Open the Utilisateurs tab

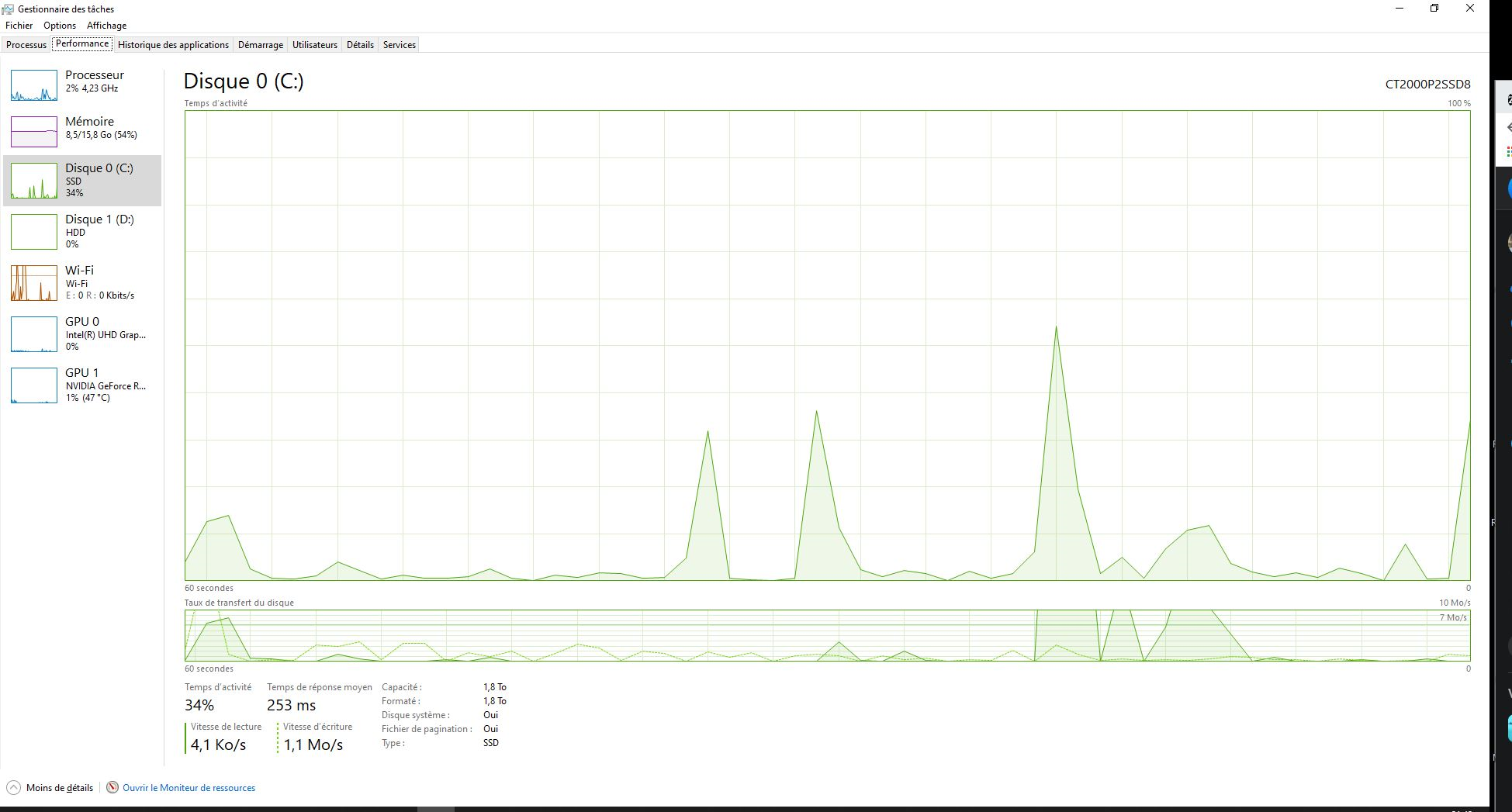314,45
